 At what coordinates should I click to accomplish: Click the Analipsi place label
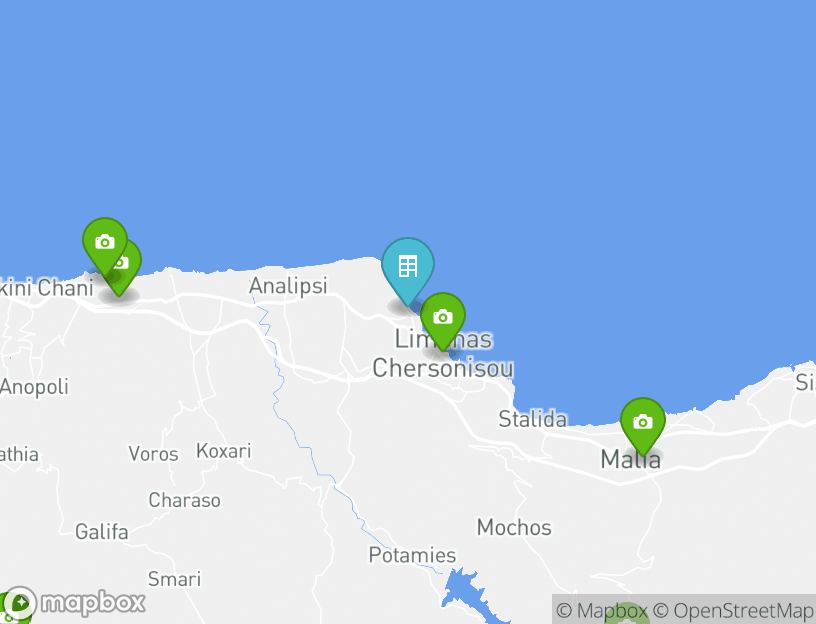(288, 286)
